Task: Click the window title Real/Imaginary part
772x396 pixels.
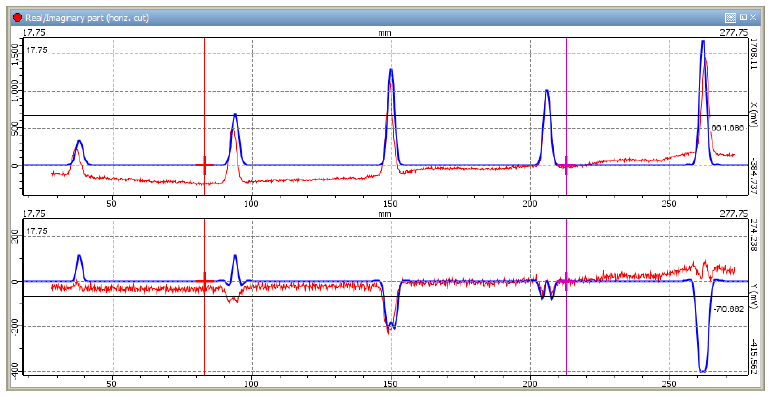Action: [x=87, y=18]
